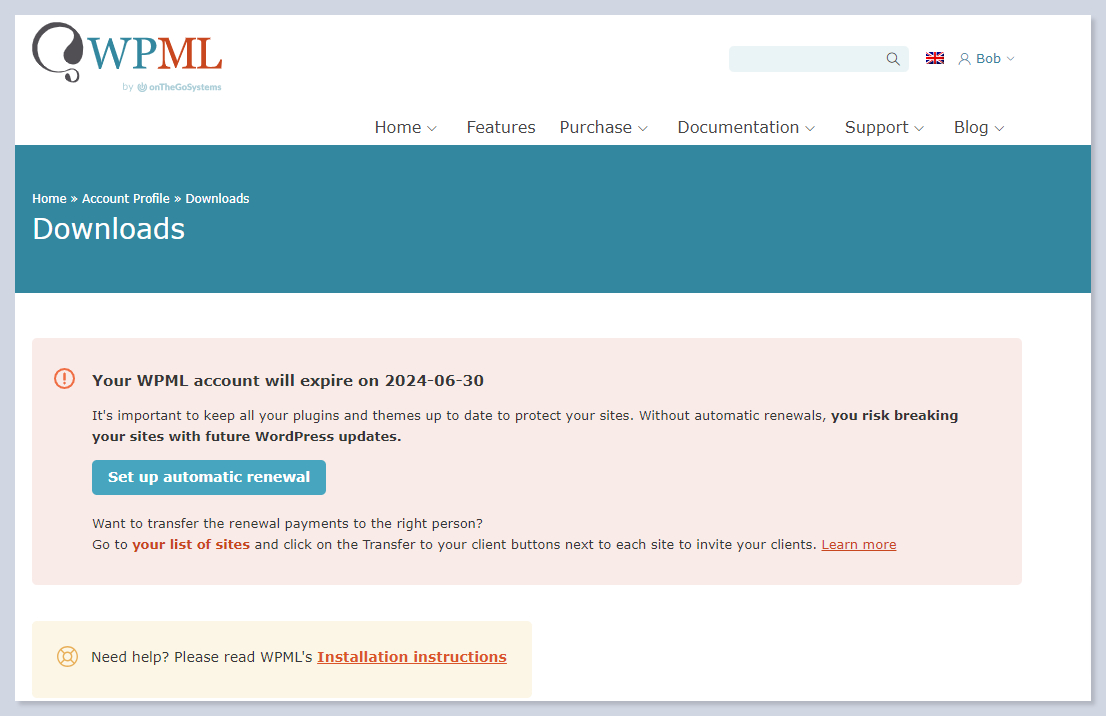This screenshot has height=716, width=1106.
Task: Expand the Support menu chevron
Action: tap(919, 128)
